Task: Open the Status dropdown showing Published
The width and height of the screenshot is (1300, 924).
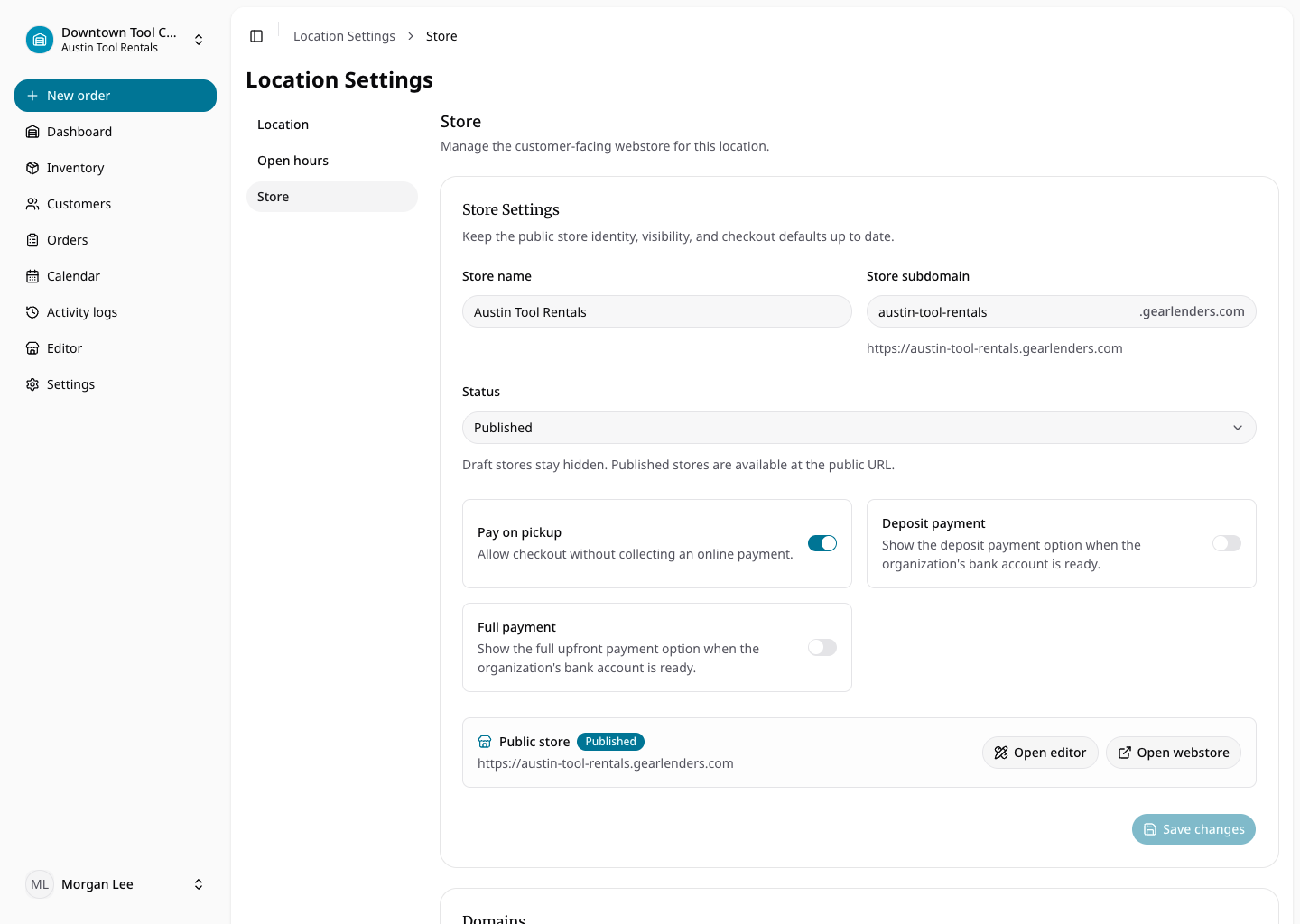Action: click(x=859, y=428)
